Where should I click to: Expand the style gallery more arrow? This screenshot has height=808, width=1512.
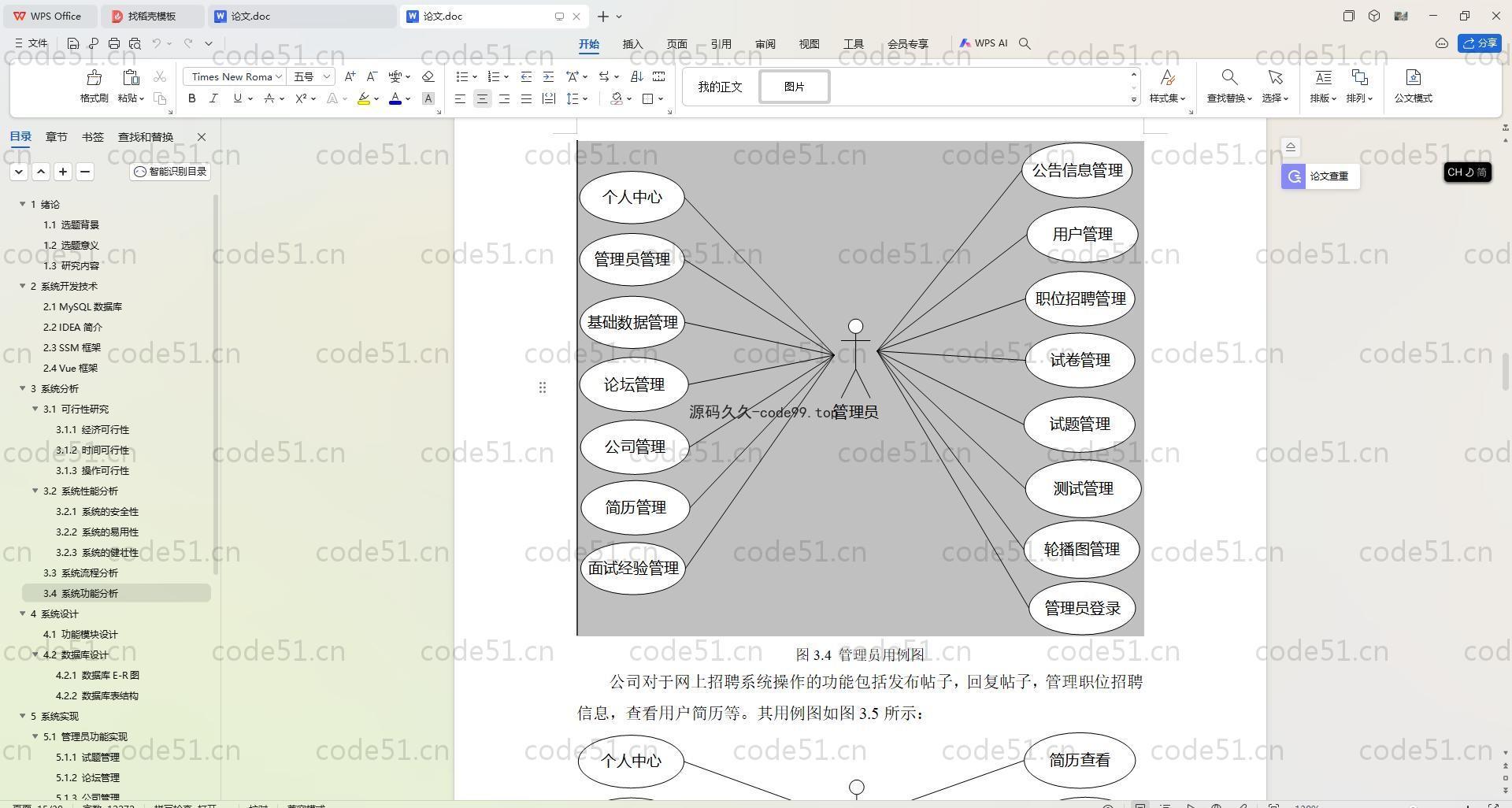pyautogui.click(x=1134, y=99)
